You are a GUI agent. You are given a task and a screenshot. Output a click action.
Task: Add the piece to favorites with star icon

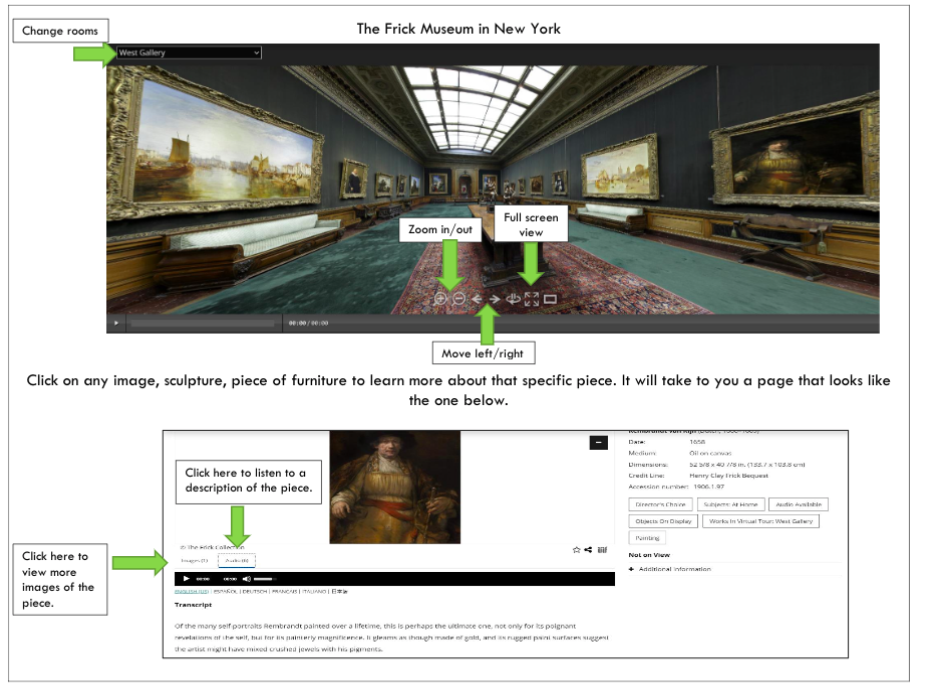576,550
